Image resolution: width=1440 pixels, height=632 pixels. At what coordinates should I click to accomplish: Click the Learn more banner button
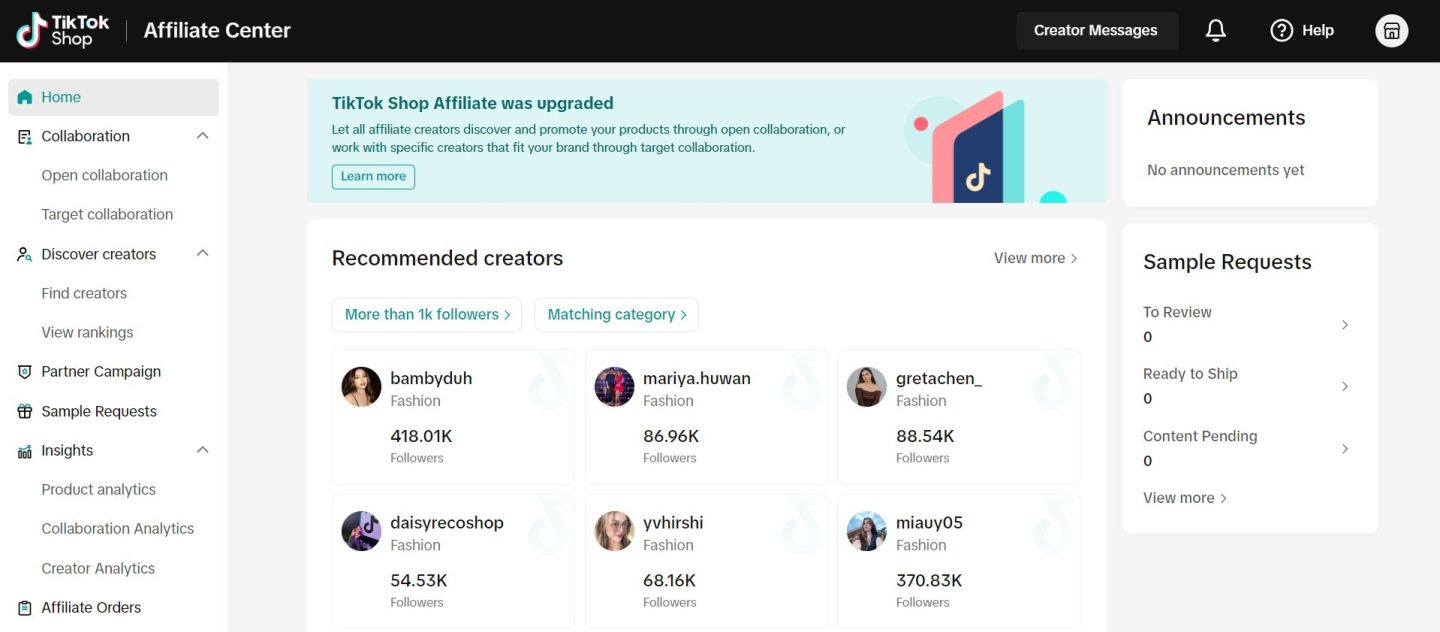373,177
